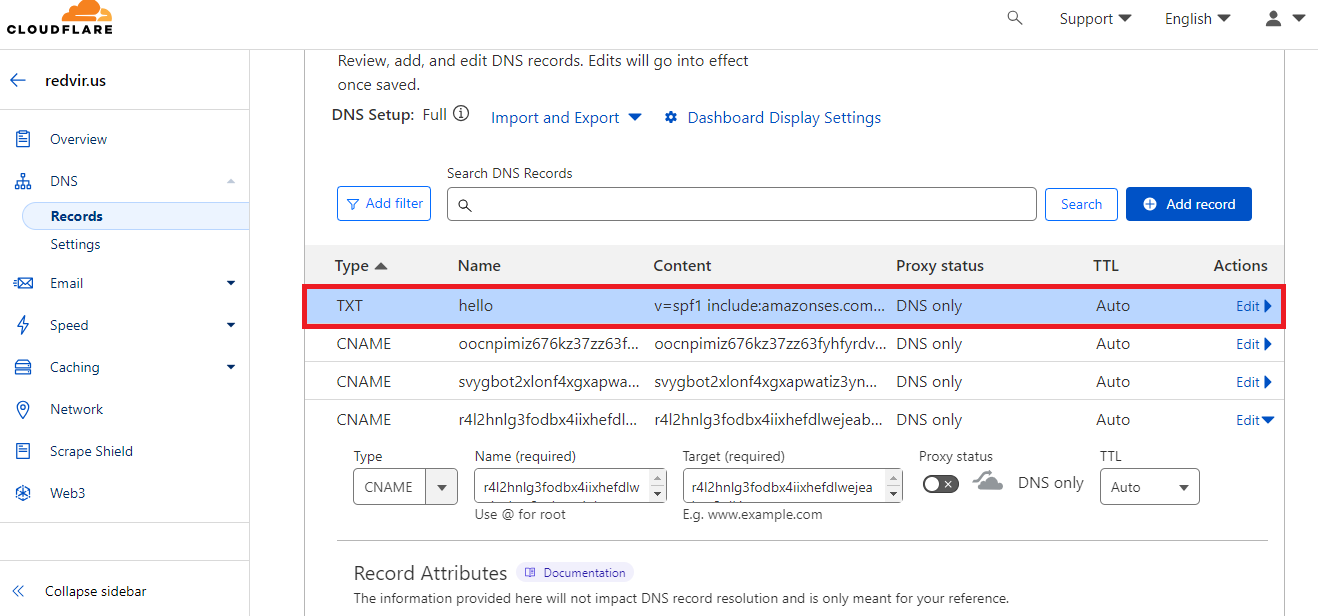Click the back arrow next to redvir.us
Viewport: 1318px width, 616px height.
coord(17,80)
